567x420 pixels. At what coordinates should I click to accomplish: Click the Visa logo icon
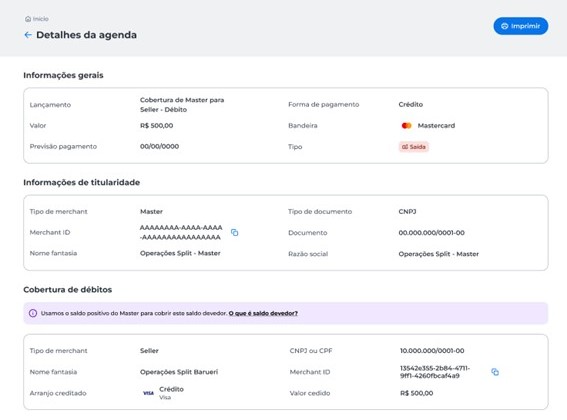148,393
